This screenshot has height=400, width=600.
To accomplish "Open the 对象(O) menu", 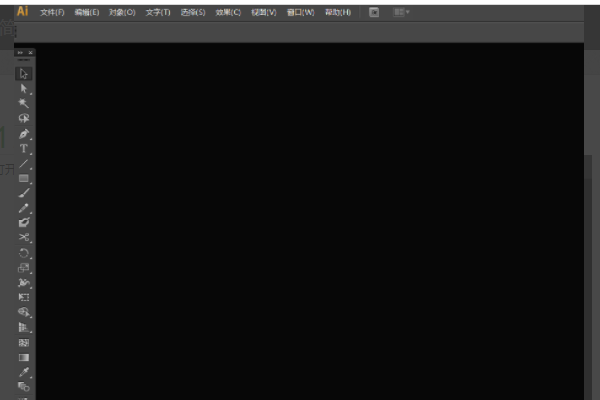I will click(122, 12).
